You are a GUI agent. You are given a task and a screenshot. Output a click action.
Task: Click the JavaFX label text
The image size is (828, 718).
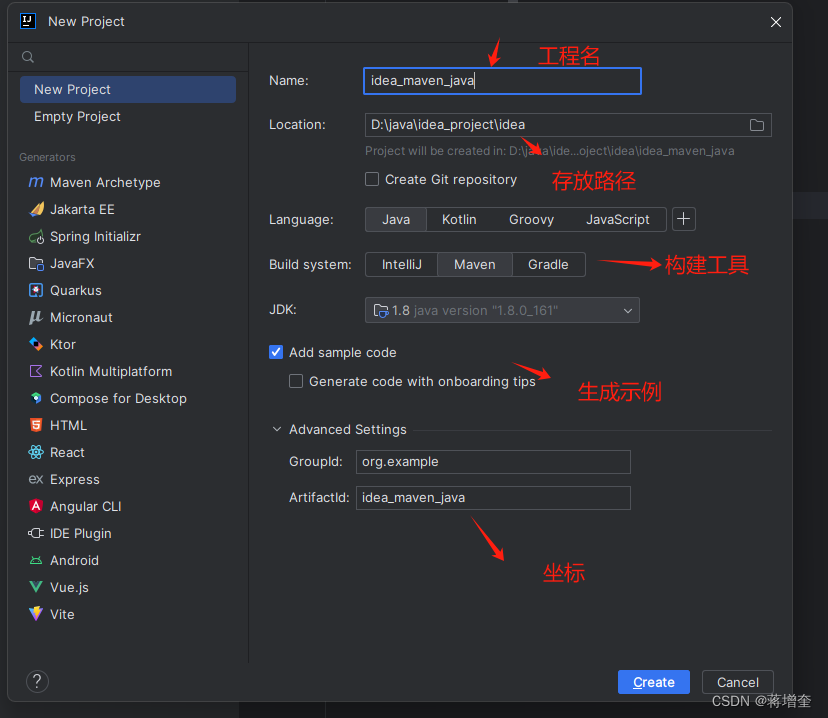(x=72, y=263)
